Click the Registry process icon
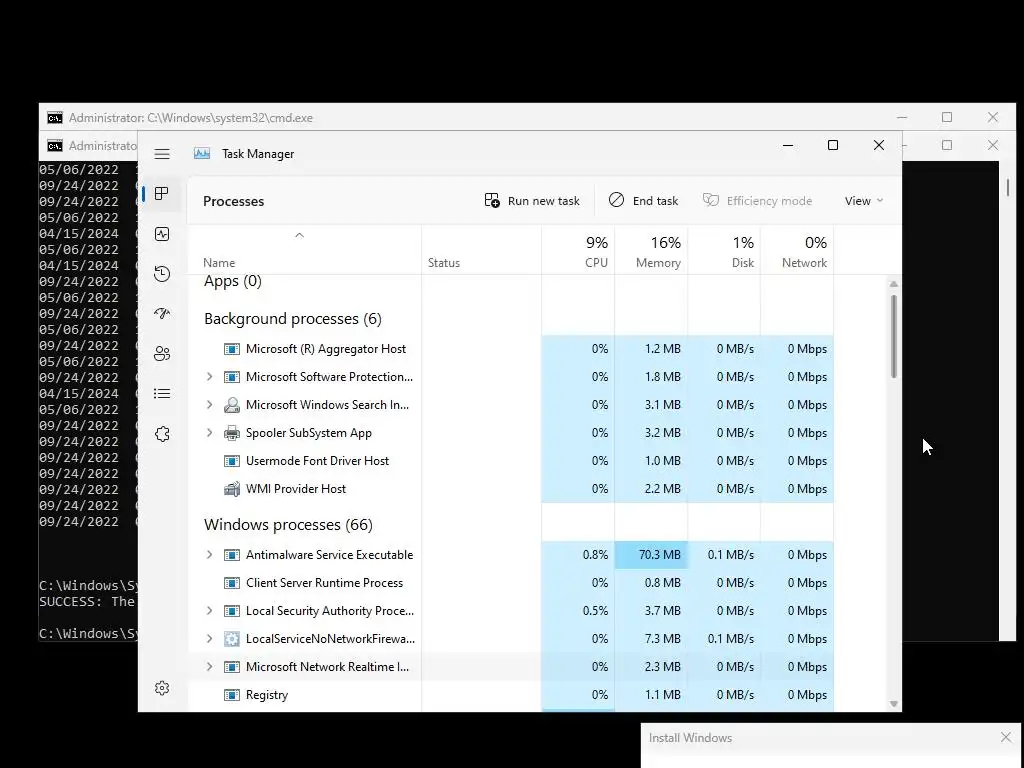The image size is (1024, 768). [x=231, y=695]
